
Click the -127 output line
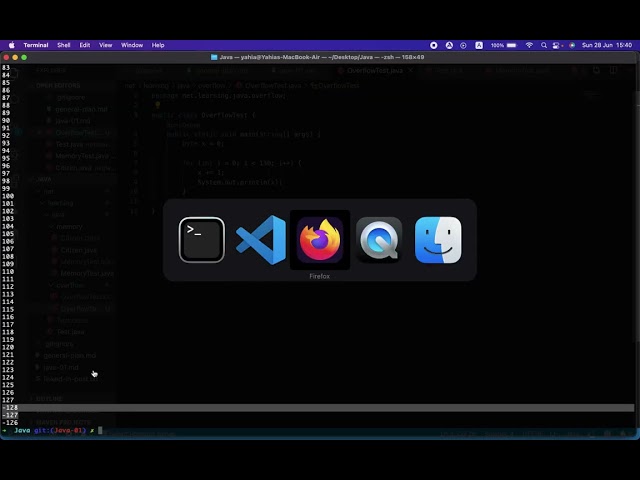(x=10, y=415)
